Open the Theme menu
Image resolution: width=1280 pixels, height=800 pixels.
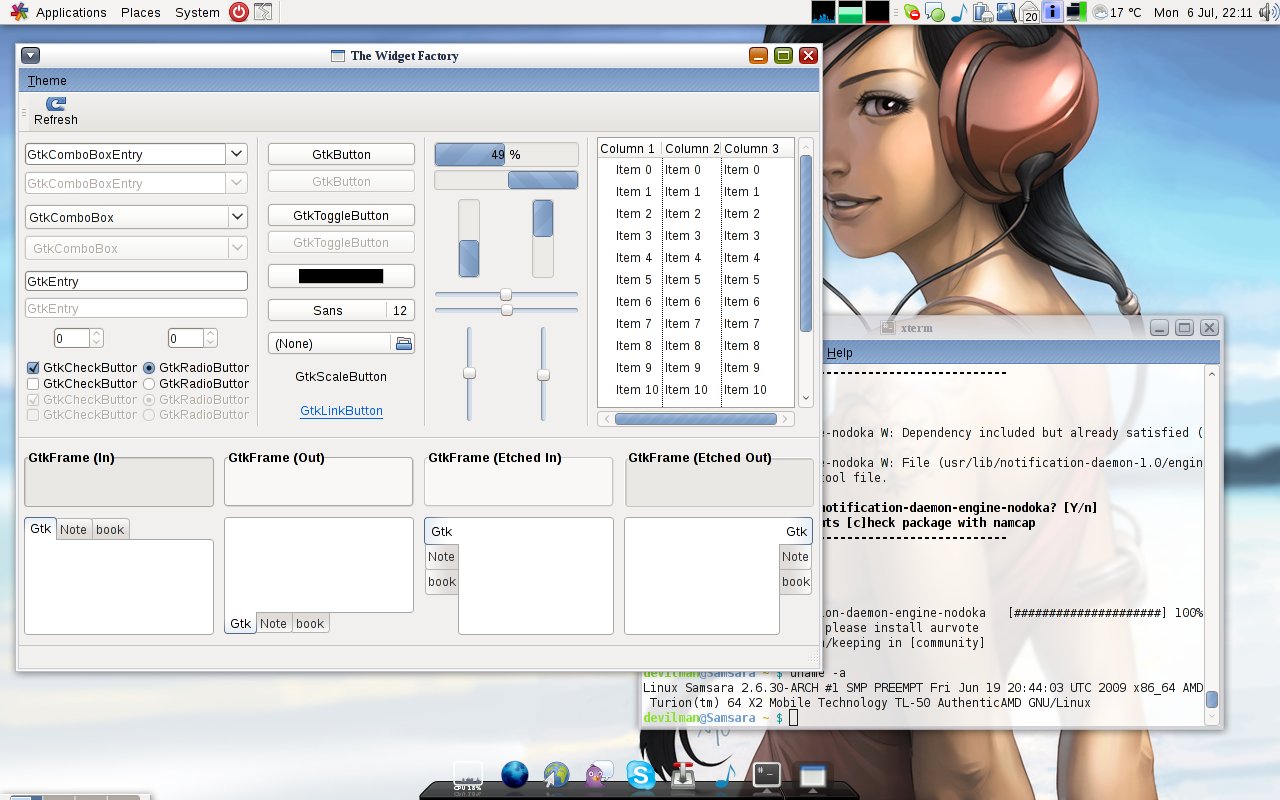(47, 81)
